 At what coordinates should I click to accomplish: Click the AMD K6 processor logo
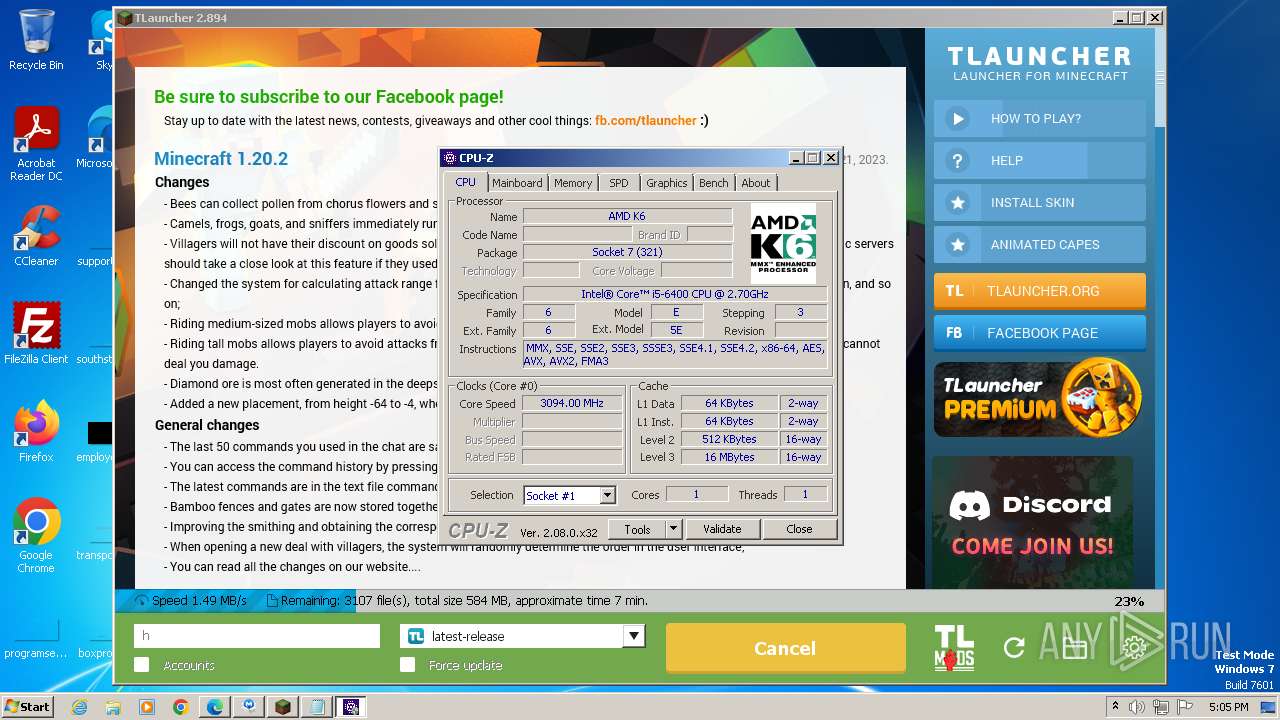(x=783, y=245)
